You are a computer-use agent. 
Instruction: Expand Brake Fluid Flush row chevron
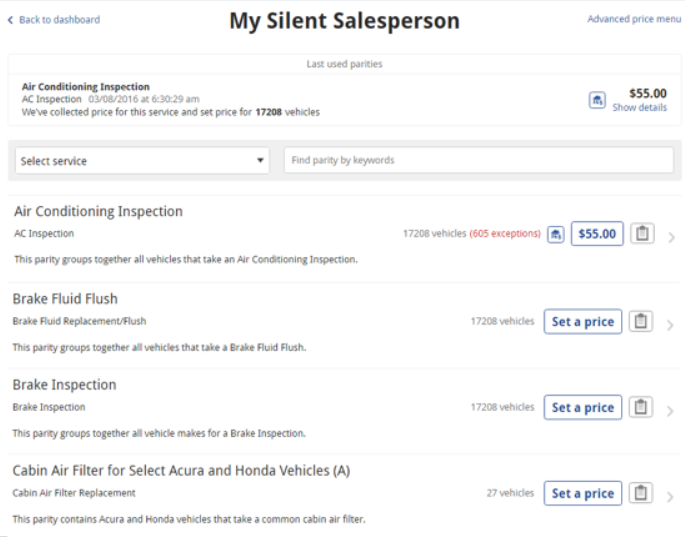[670, 325]
